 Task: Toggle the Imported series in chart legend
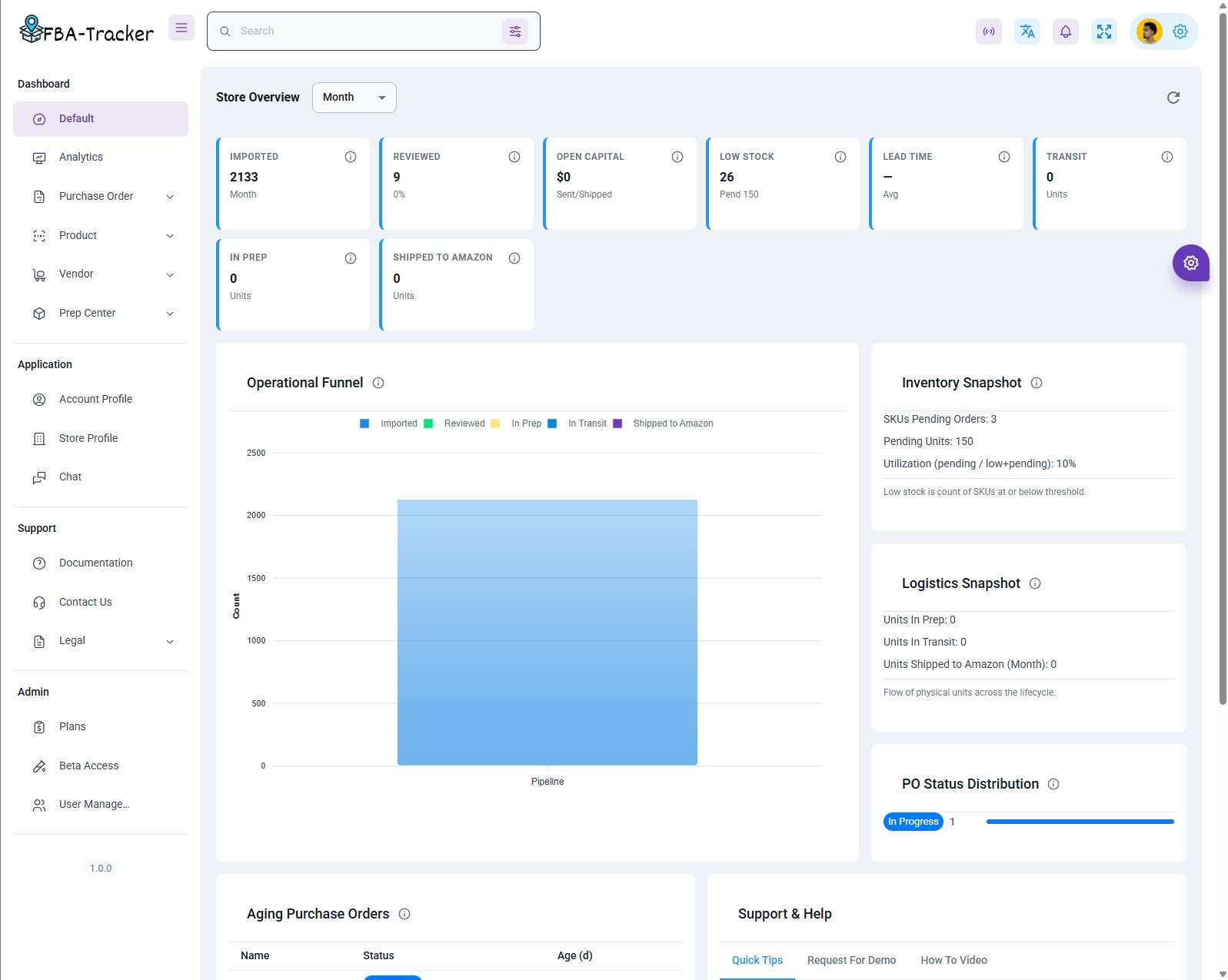click(389, 424)
